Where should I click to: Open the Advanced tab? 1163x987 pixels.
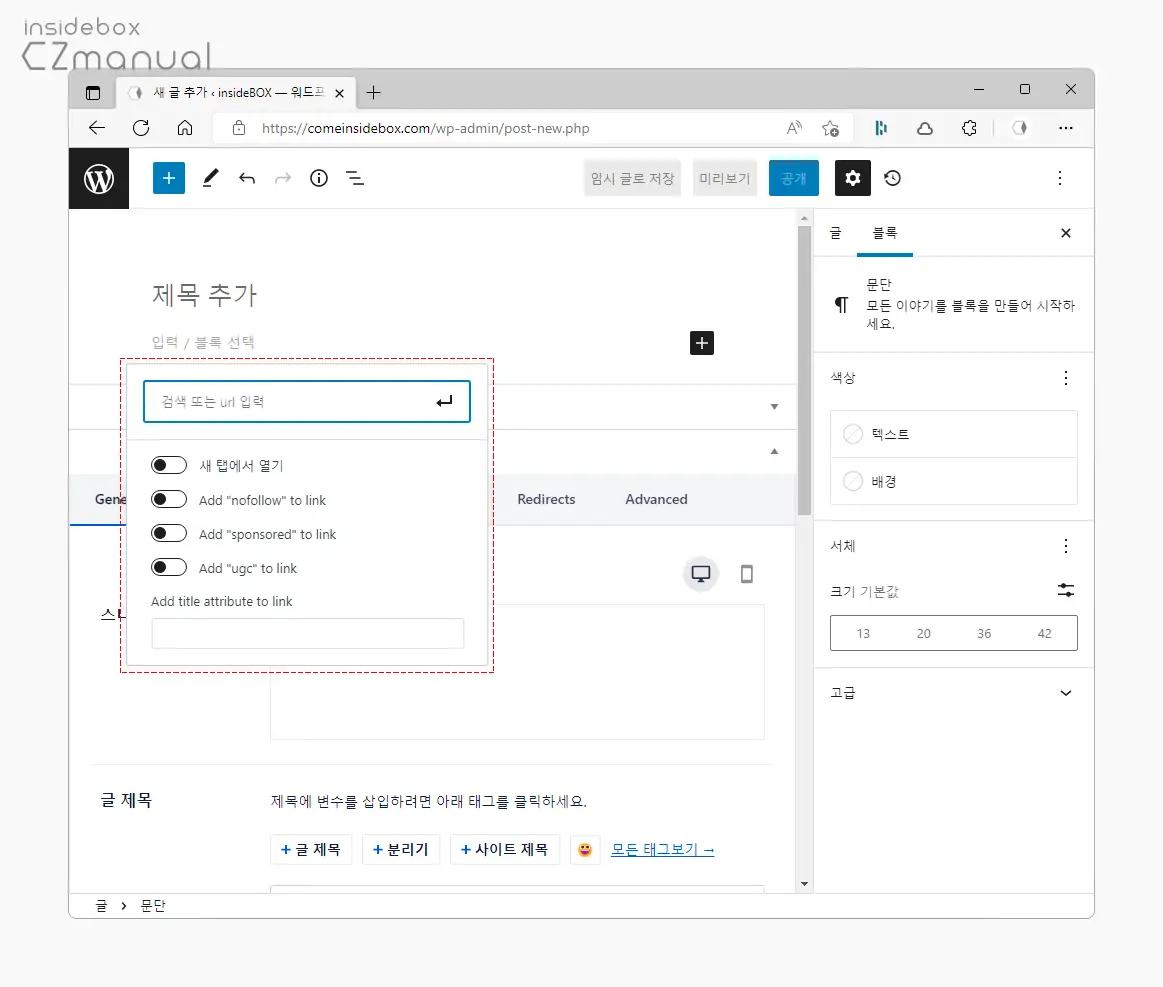tap(656, 499)
